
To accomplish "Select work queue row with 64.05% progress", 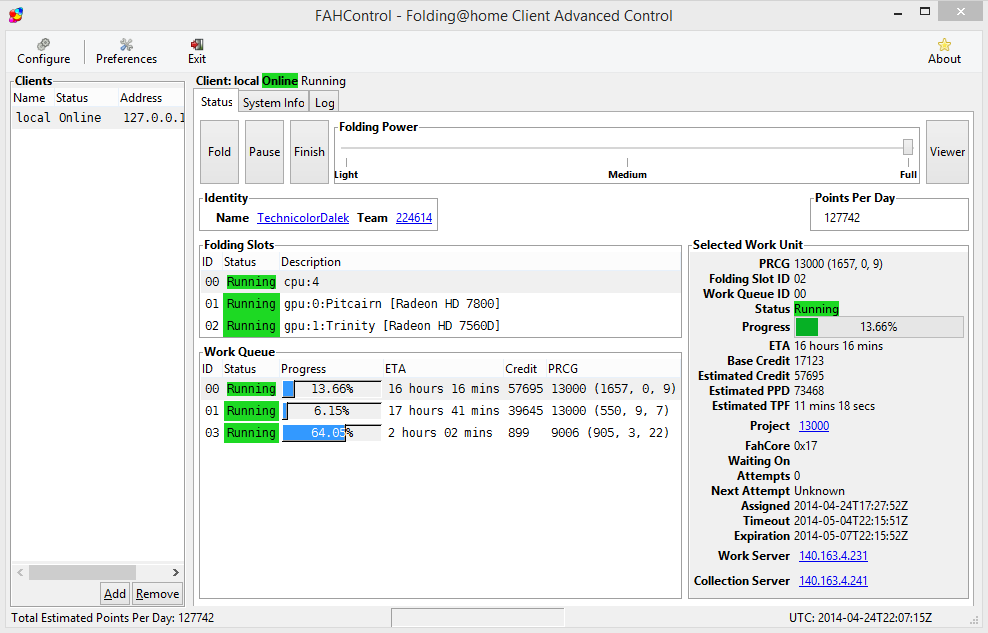I will (x=440, y=433).
